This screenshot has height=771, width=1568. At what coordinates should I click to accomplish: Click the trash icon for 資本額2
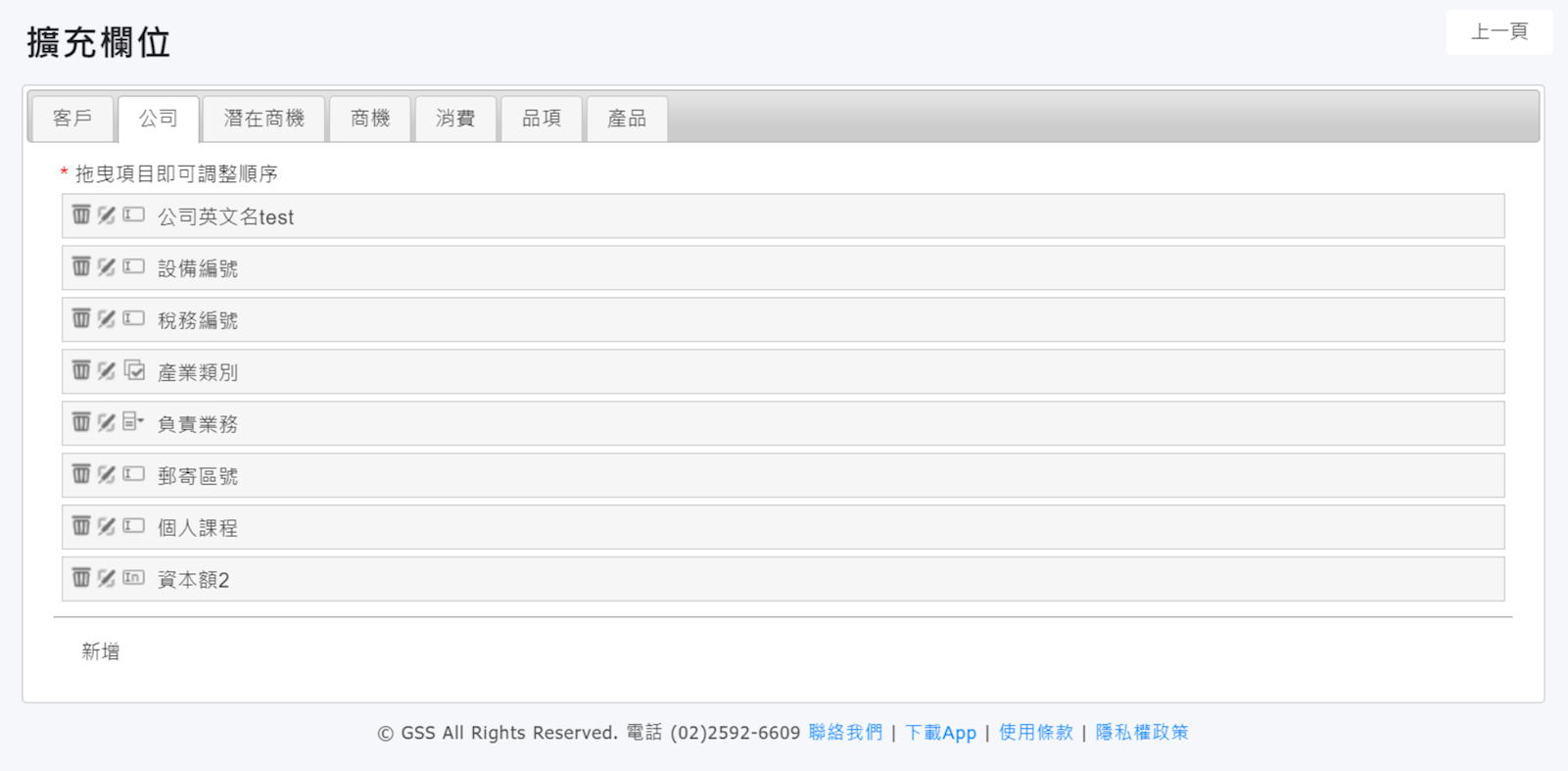pyautogui.click(x=81, y=578)
